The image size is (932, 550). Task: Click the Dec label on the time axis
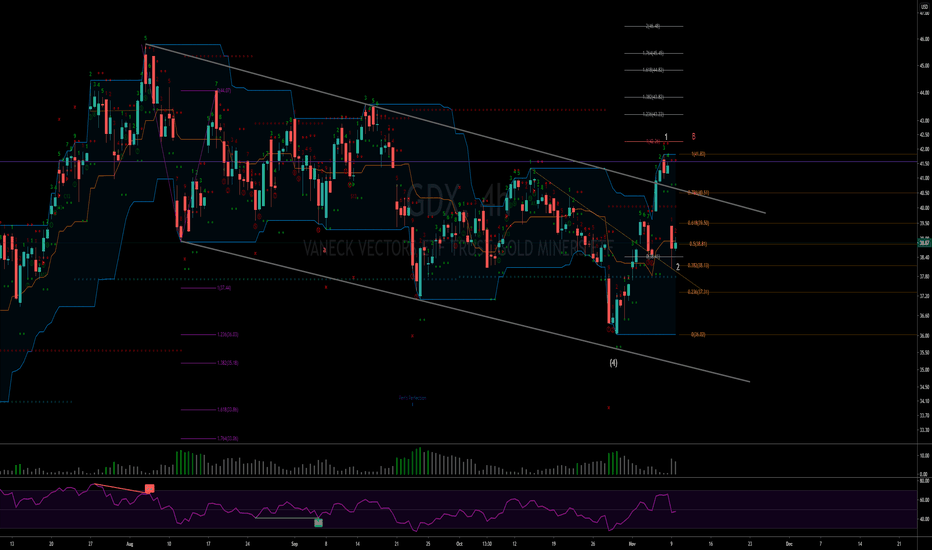pos(789,543)
